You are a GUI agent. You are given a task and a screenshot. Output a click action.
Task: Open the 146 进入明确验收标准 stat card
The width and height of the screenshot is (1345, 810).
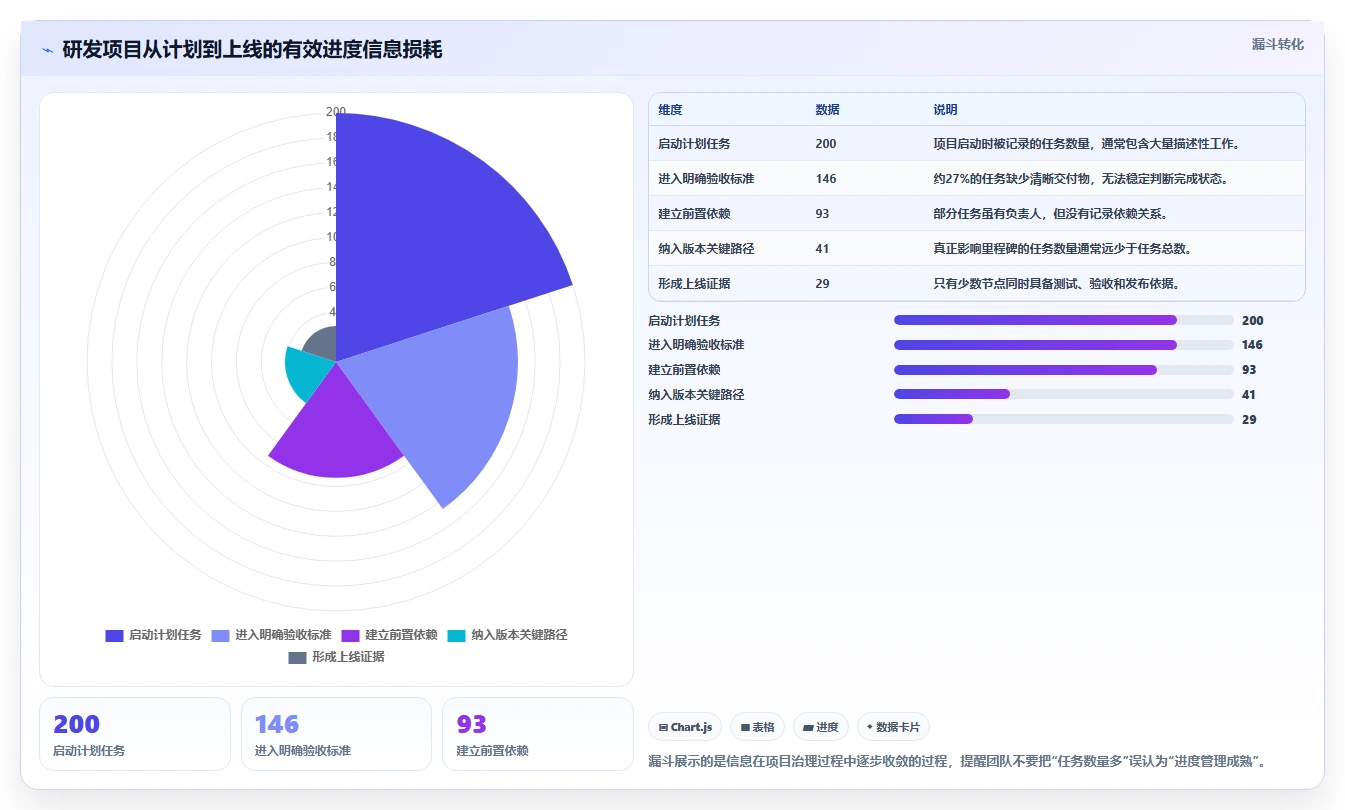click(x=336, y=734)
